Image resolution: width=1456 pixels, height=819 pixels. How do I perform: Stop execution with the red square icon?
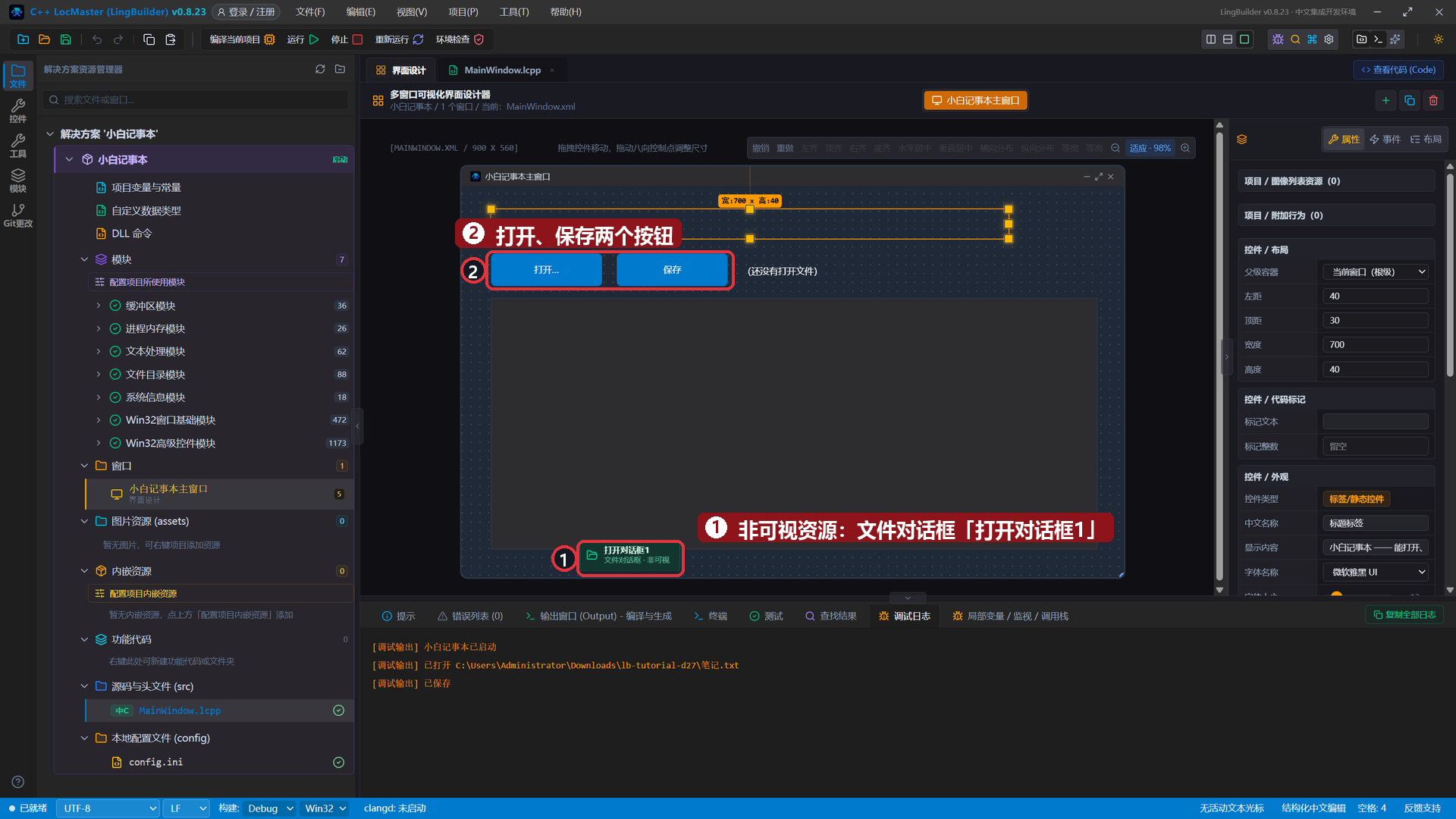357,39
